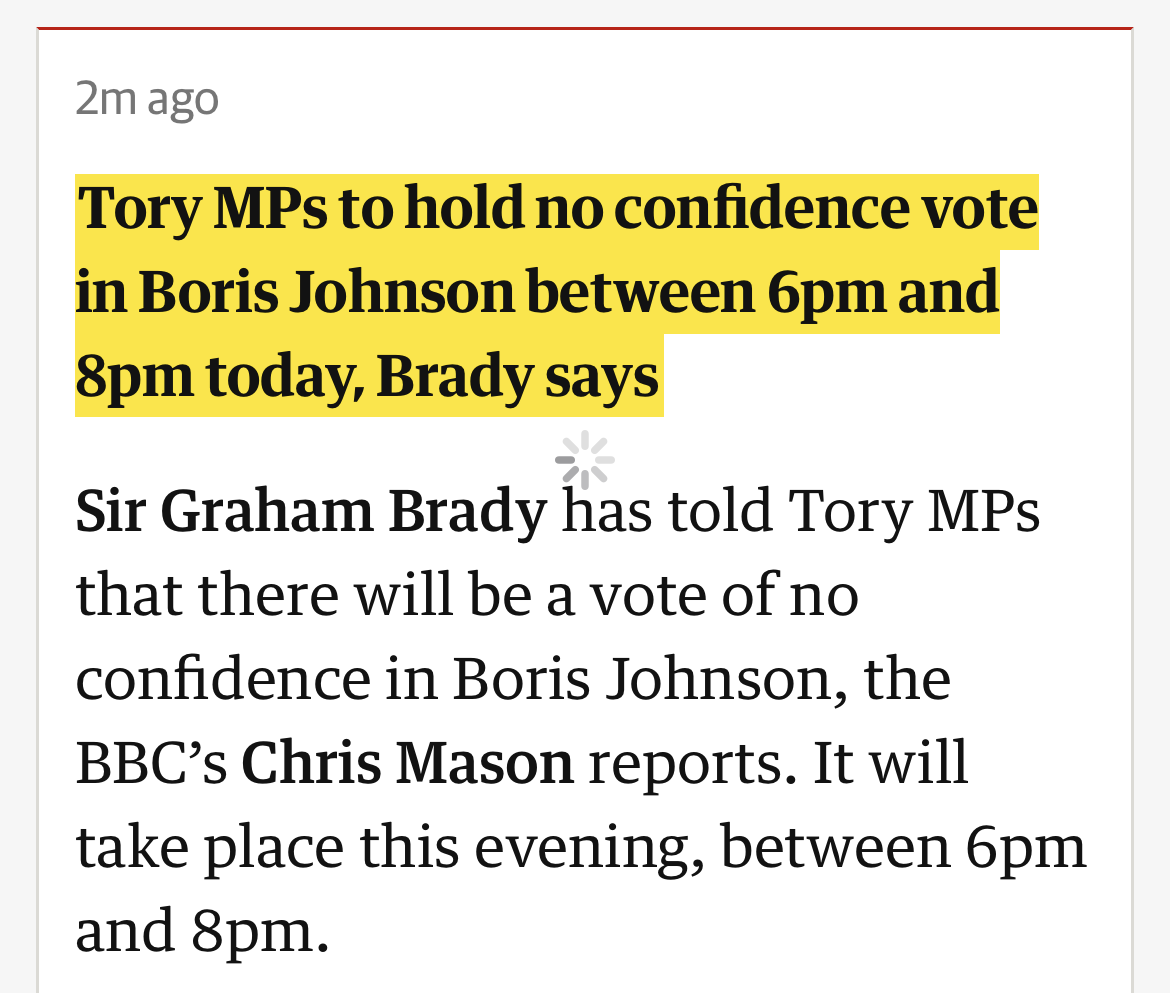
Task: Click the red line atop the post
Action: pyautogui.click(x=585, y=28)
